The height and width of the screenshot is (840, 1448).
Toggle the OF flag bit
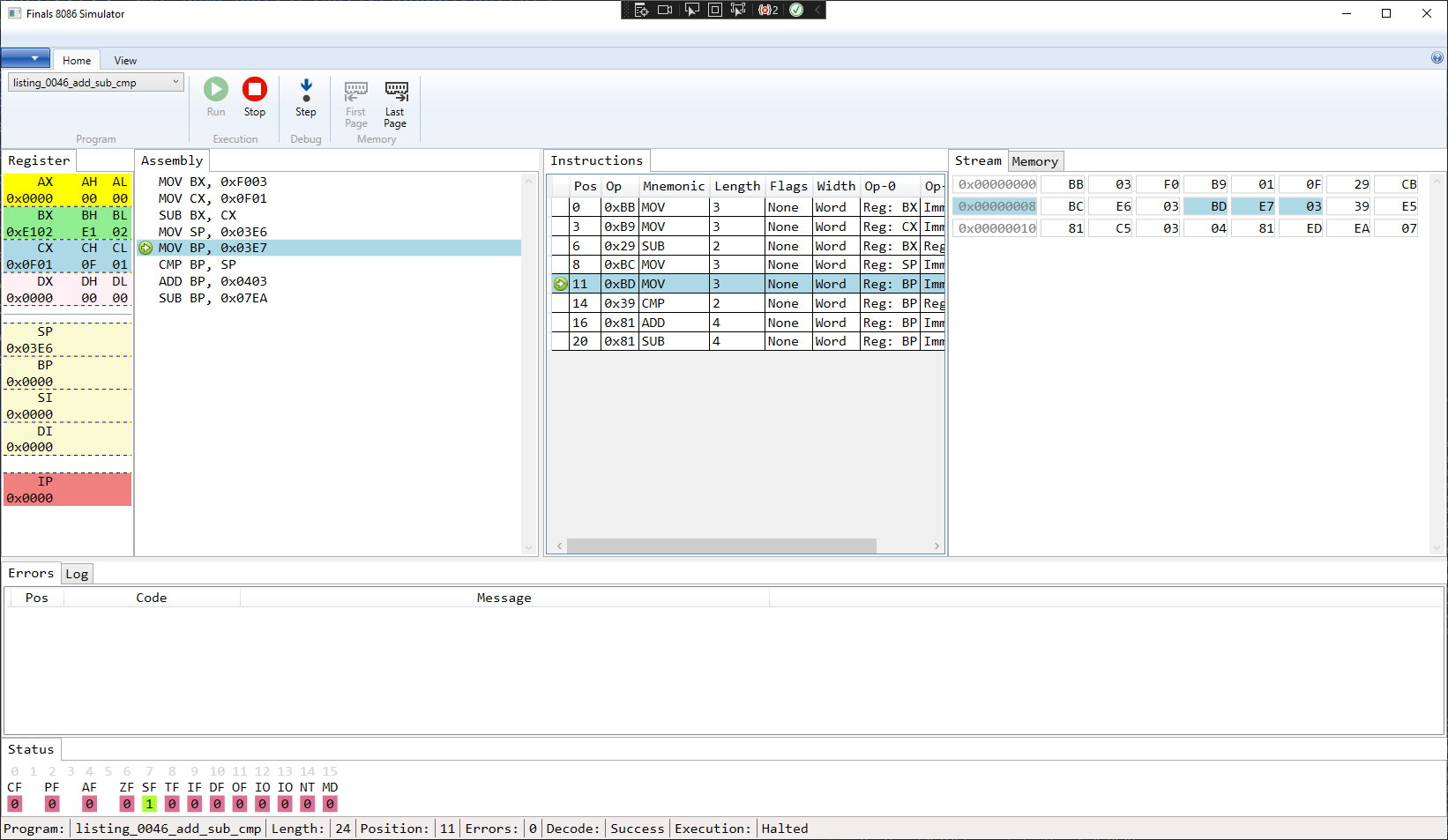click(x=240, y=804)
